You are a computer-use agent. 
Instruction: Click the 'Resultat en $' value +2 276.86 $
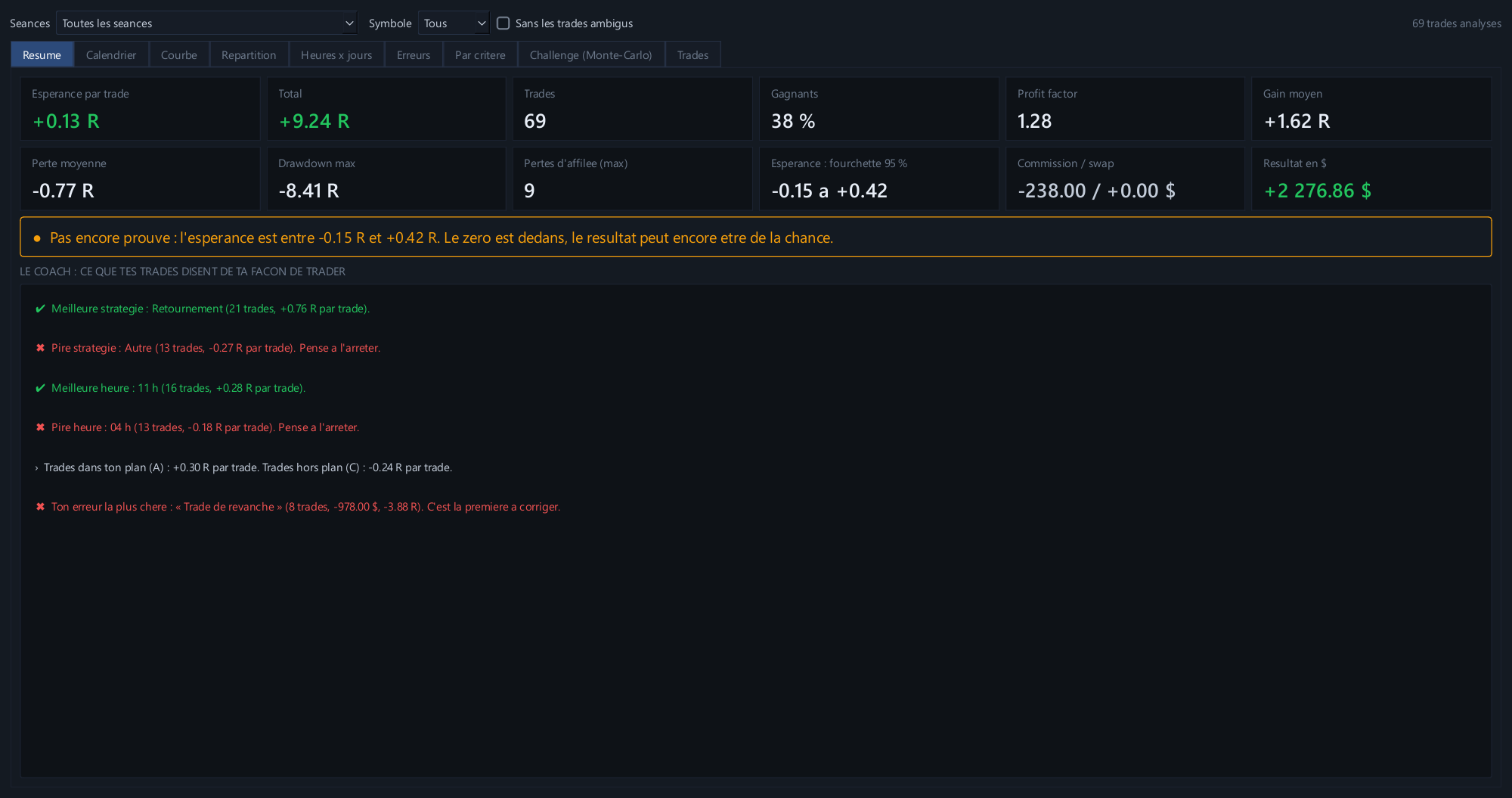click(x=1318, y=191)
